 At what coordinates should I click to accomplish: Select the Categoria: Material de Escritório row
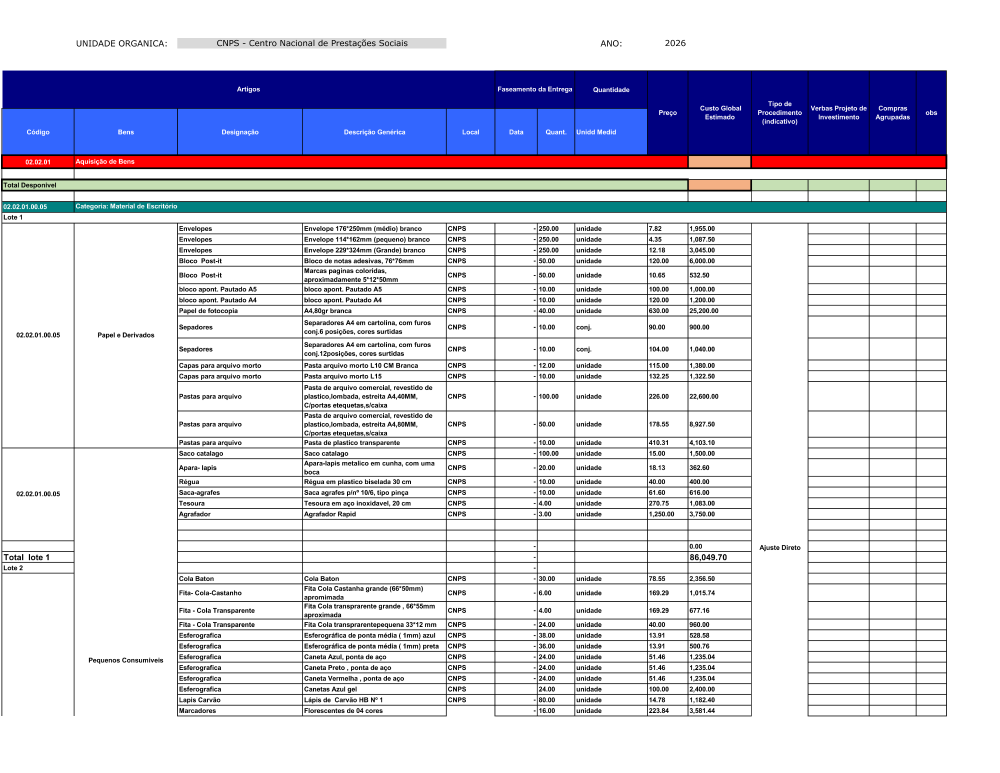click(x=126, y=206)
